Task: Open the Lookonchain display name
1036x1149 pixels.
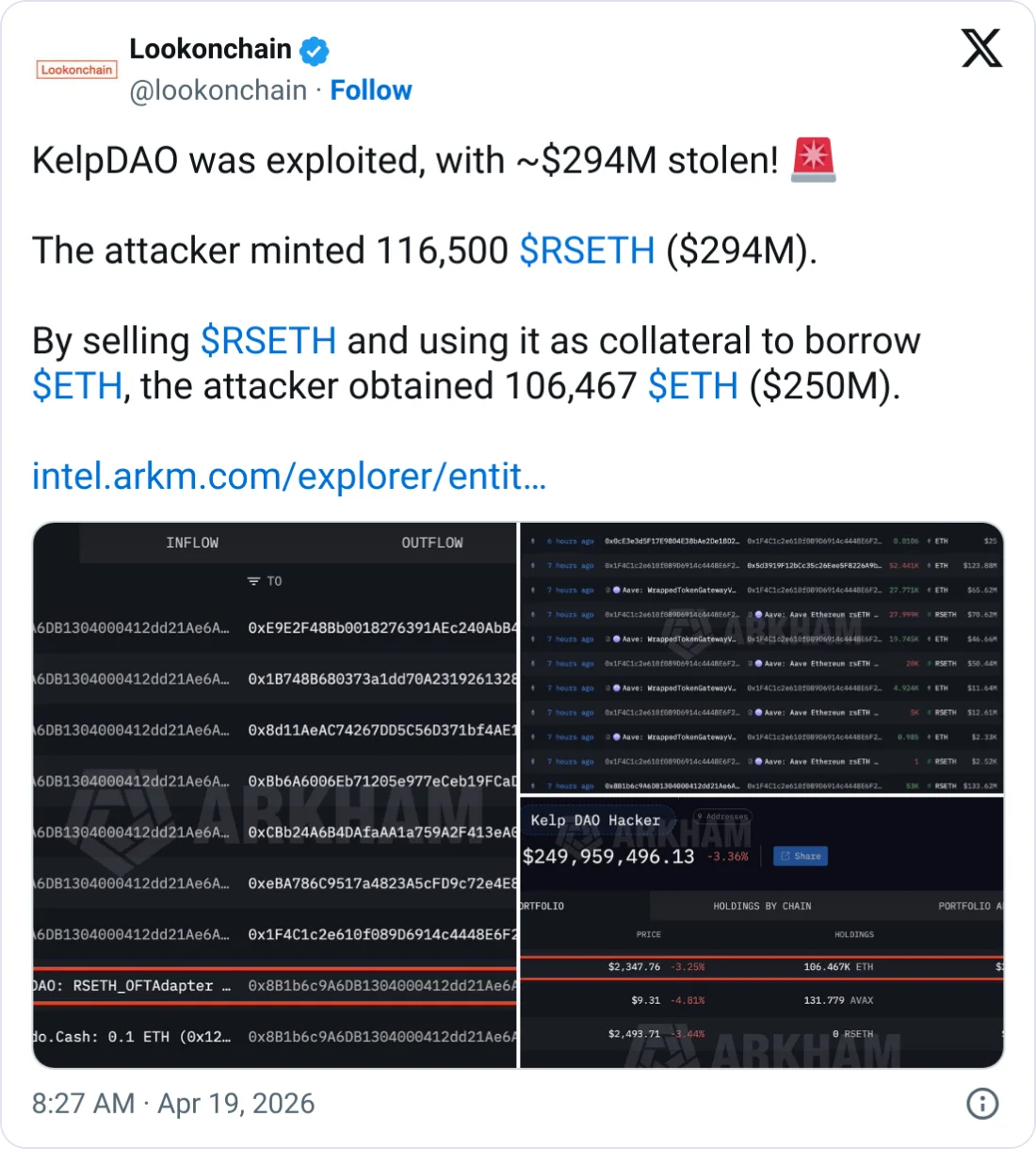Action: 210,49
